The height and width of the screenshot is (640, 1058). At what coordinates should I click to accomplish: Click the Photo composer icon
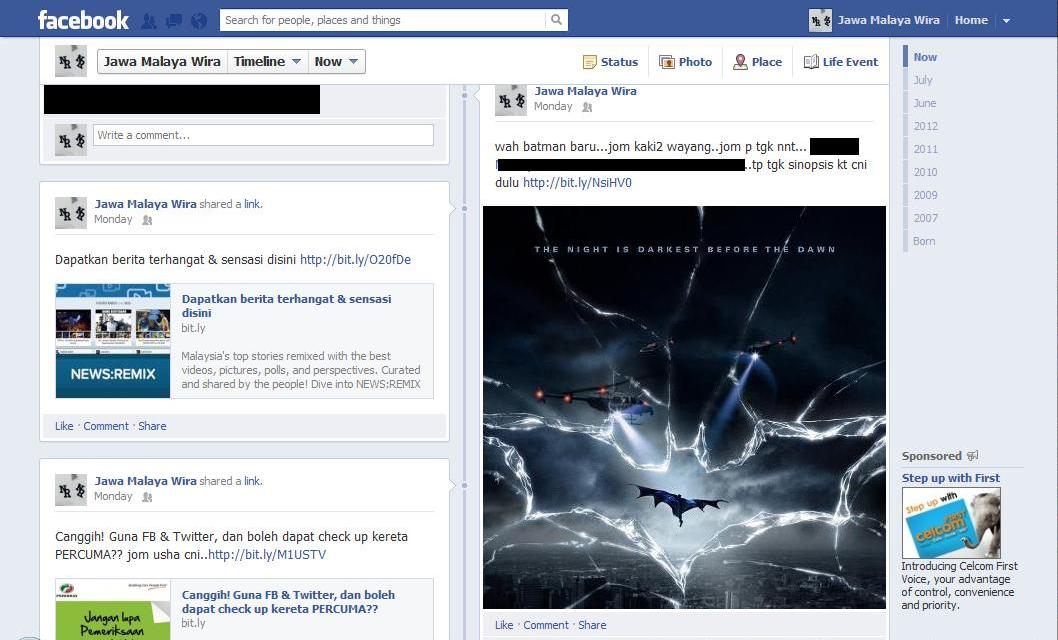point(667,62)
